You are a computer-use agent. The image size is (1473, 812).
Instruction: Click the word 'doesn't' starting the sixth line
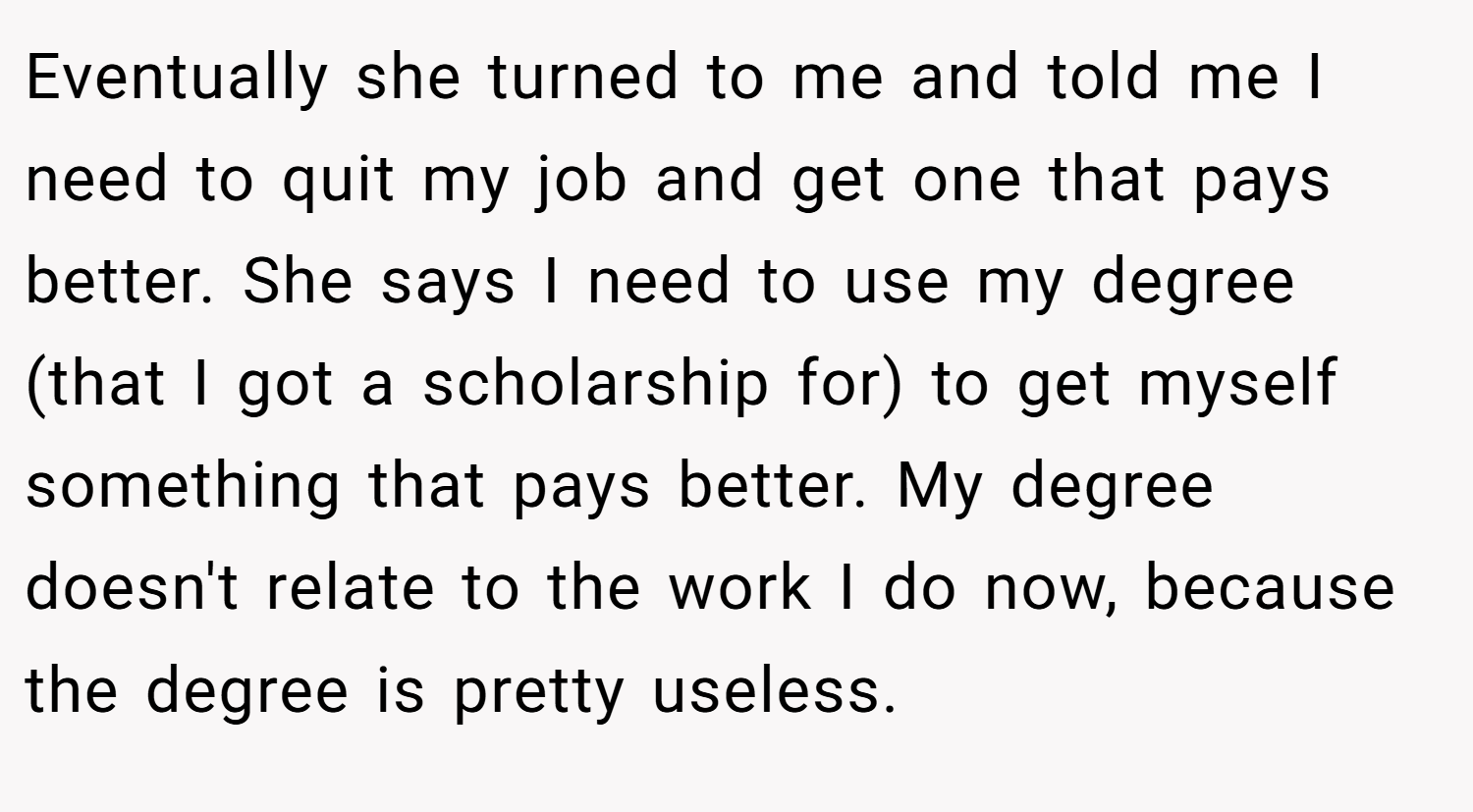[x=132, y=587]
